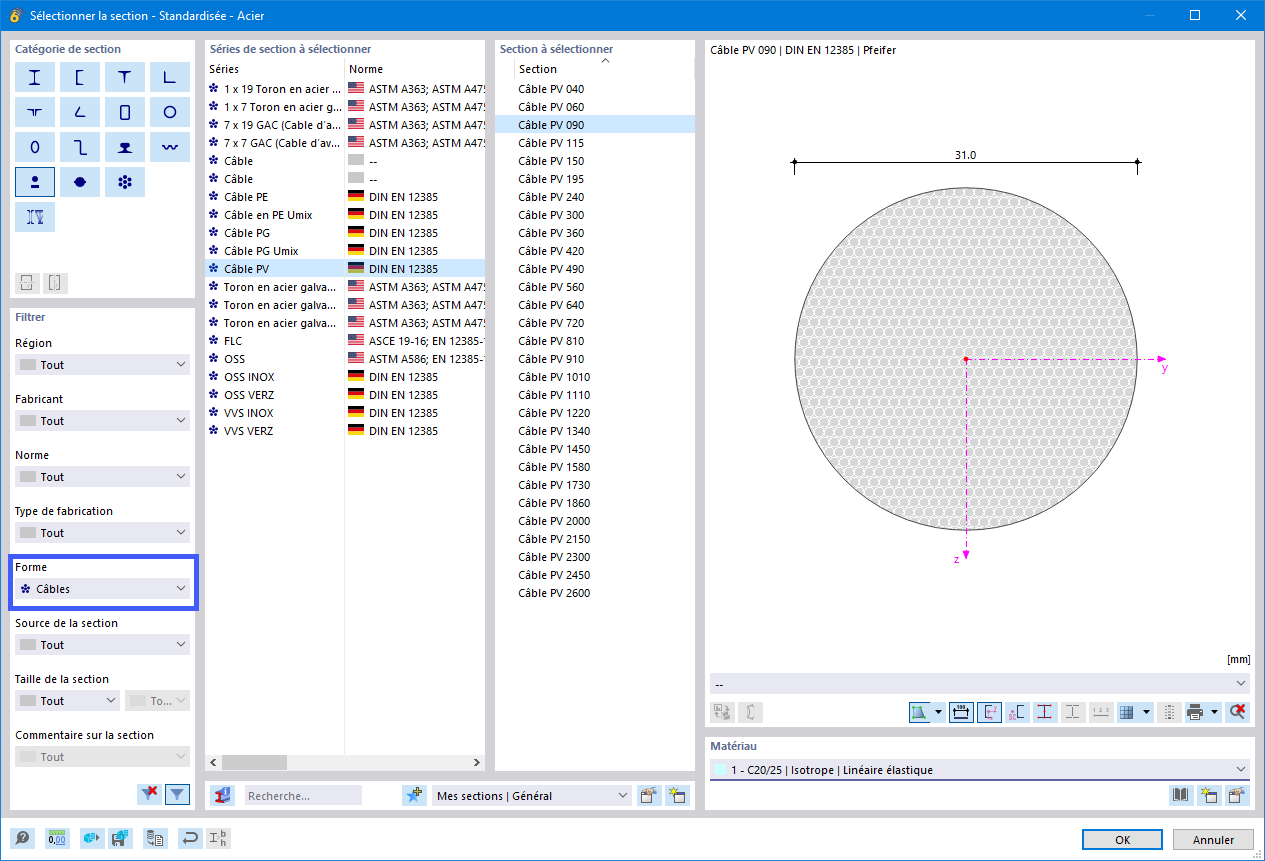Select the OSS INOX series row

[345, 377]
